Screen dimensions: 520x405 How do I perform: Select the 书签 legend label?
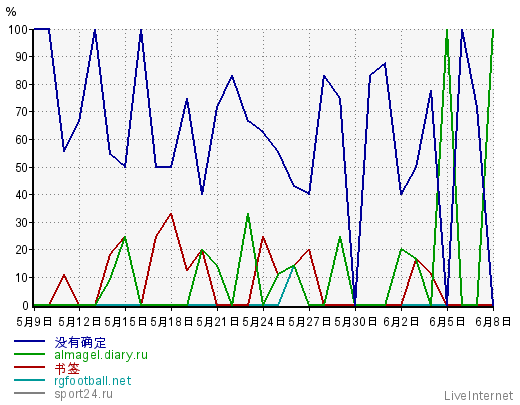click(x=67, y=368)
